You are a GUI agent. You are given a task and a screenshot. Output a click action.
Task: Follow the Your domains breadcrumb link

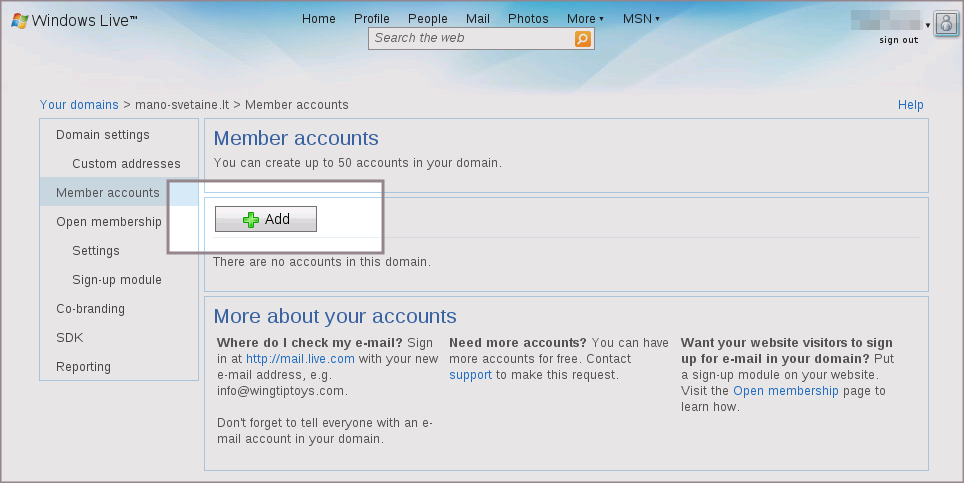pyautogui.click(x=79, y=105)
